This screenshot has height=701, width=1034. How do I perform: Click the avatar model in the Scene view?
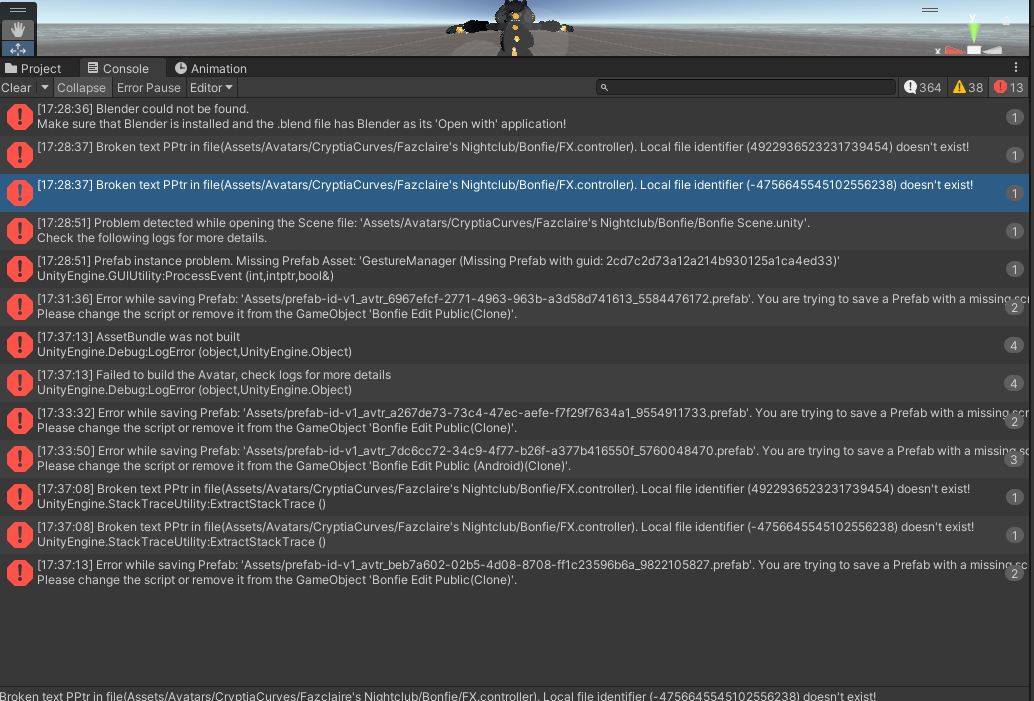(514, 28)
